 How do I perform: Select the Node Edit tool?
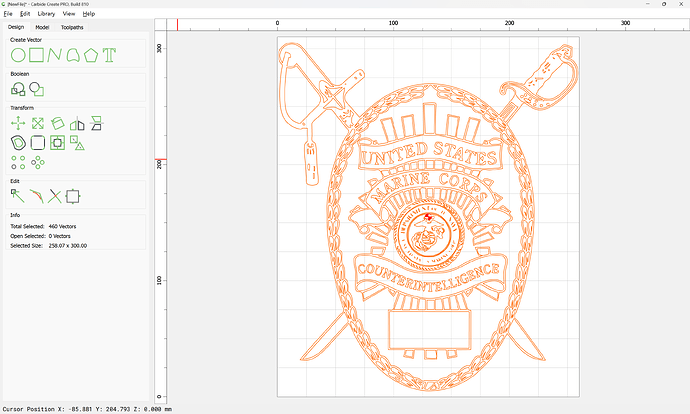(x=18, y=196)
